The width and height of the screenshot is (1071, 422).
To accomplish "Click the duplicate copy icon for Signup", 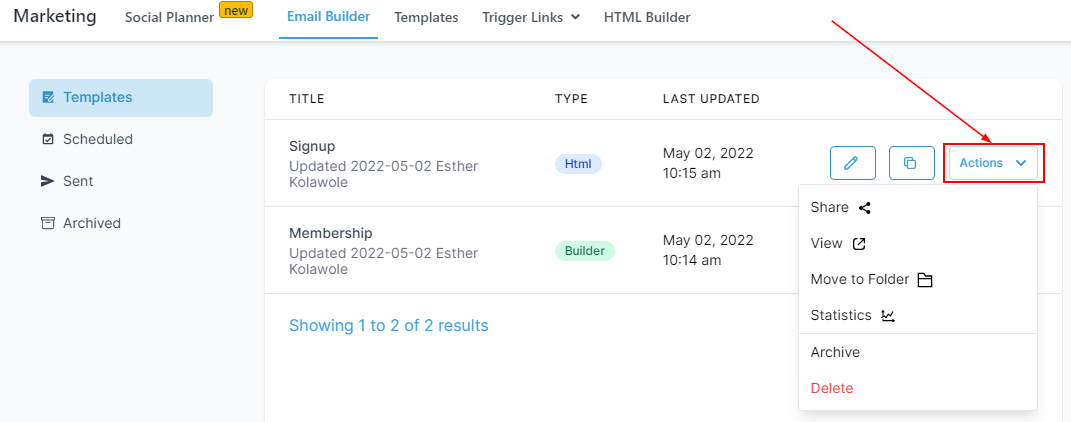I will click(911, 163).
